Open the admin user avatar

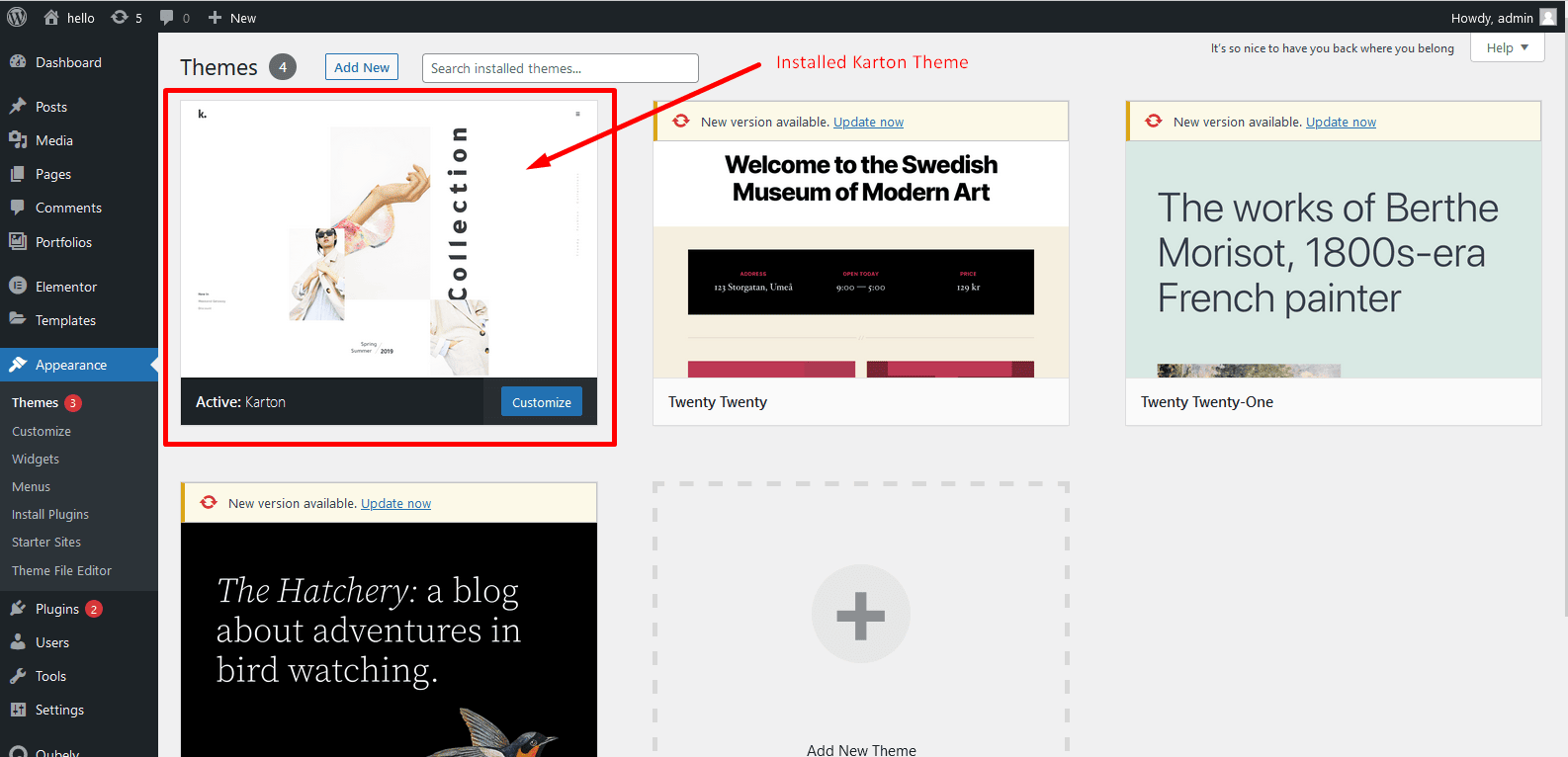[x=1547, y=17]
